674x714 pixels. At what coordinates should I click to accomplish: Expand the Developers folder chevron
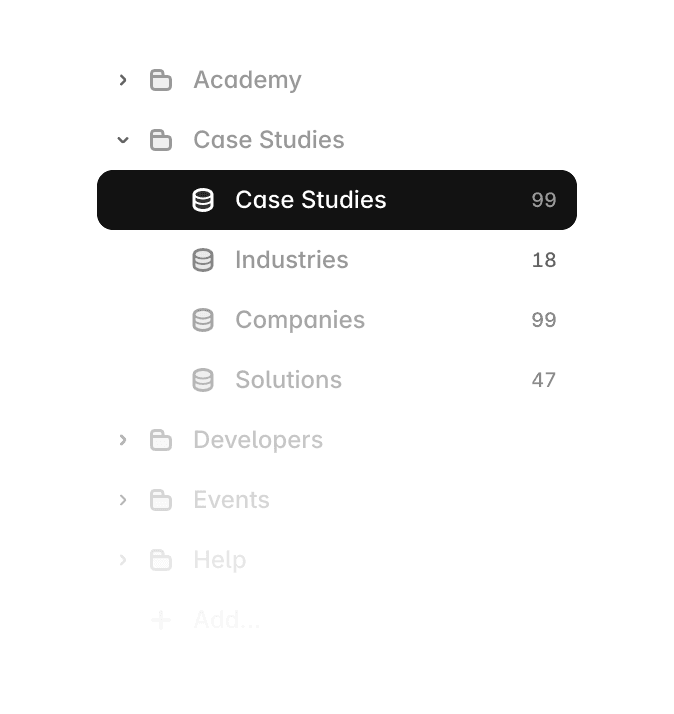click(x=123, y=440)
